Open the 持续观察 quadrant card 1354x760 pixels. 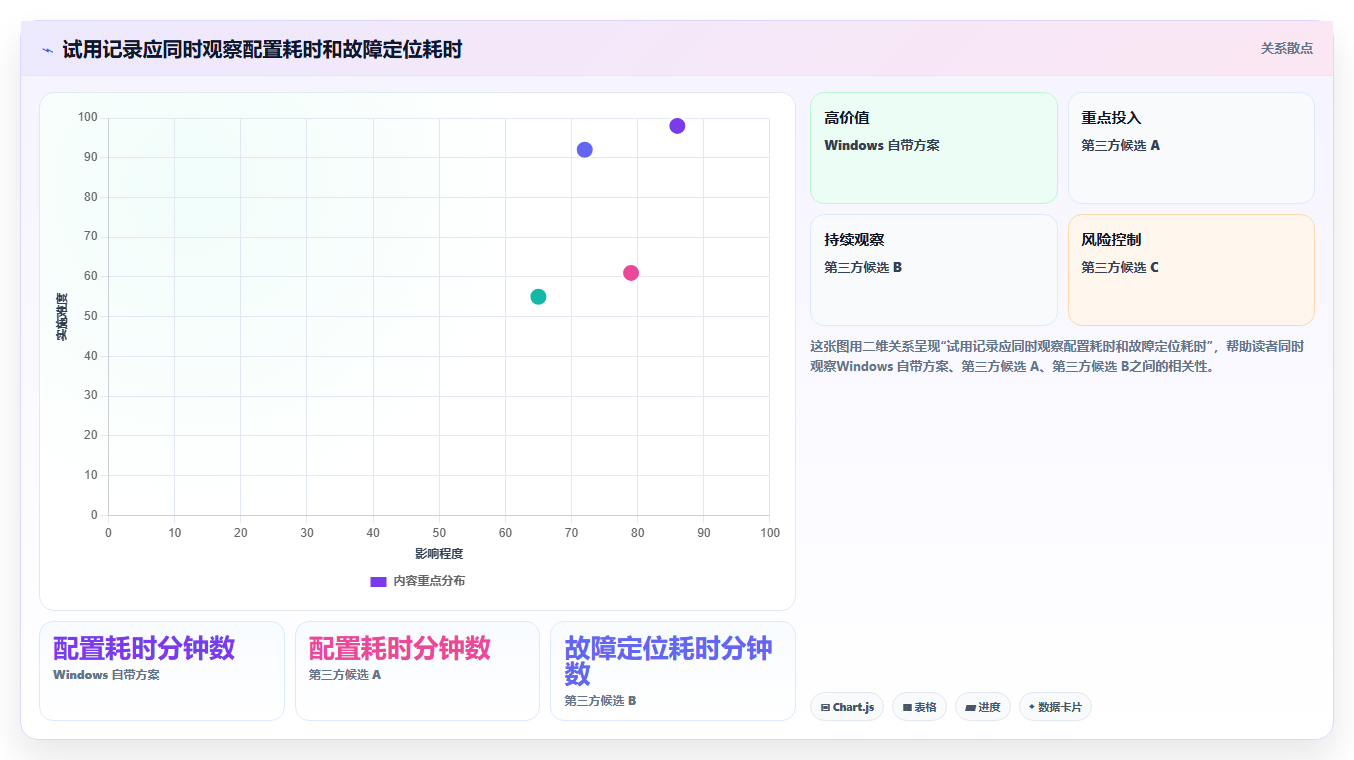(x=933, y=270)
